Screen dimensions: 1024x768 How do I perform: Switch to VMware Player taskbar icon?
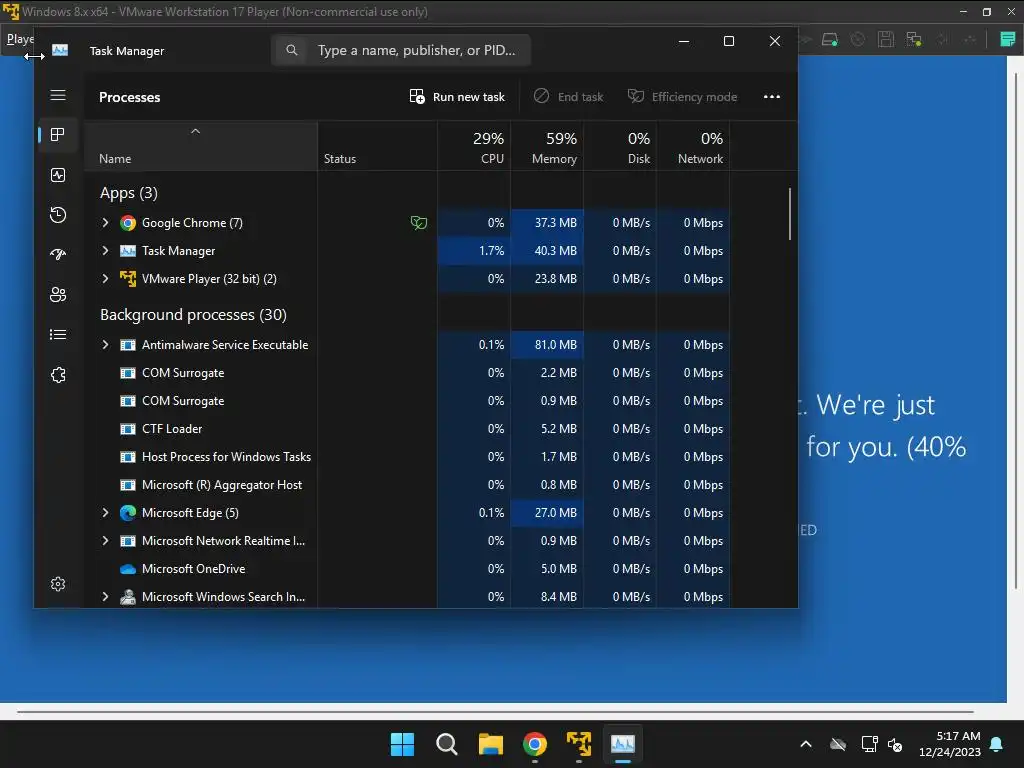[x=579, y=744]
